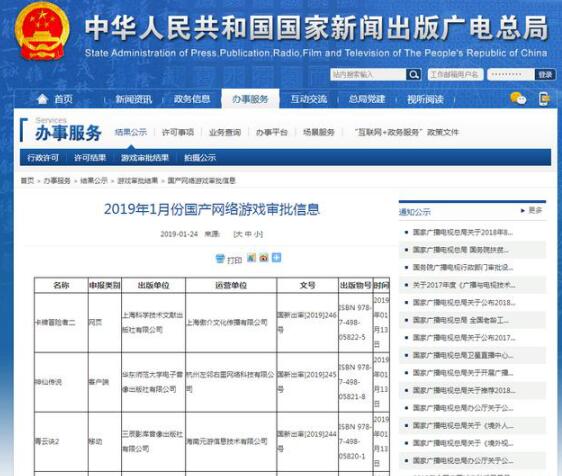The image size is (562, 476).
Task: Open notice 国家广播电视总局关于公布2018...
Action: (464, 303)
